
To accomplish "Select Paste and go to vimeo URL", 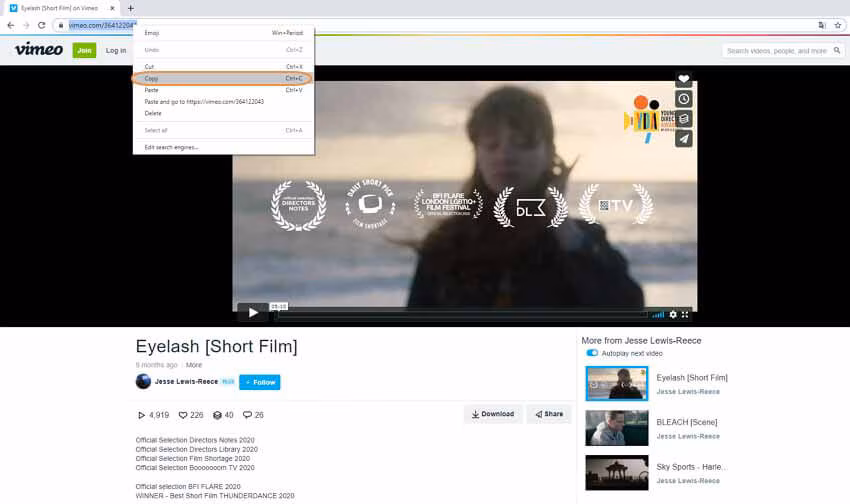I will [223, 102].
